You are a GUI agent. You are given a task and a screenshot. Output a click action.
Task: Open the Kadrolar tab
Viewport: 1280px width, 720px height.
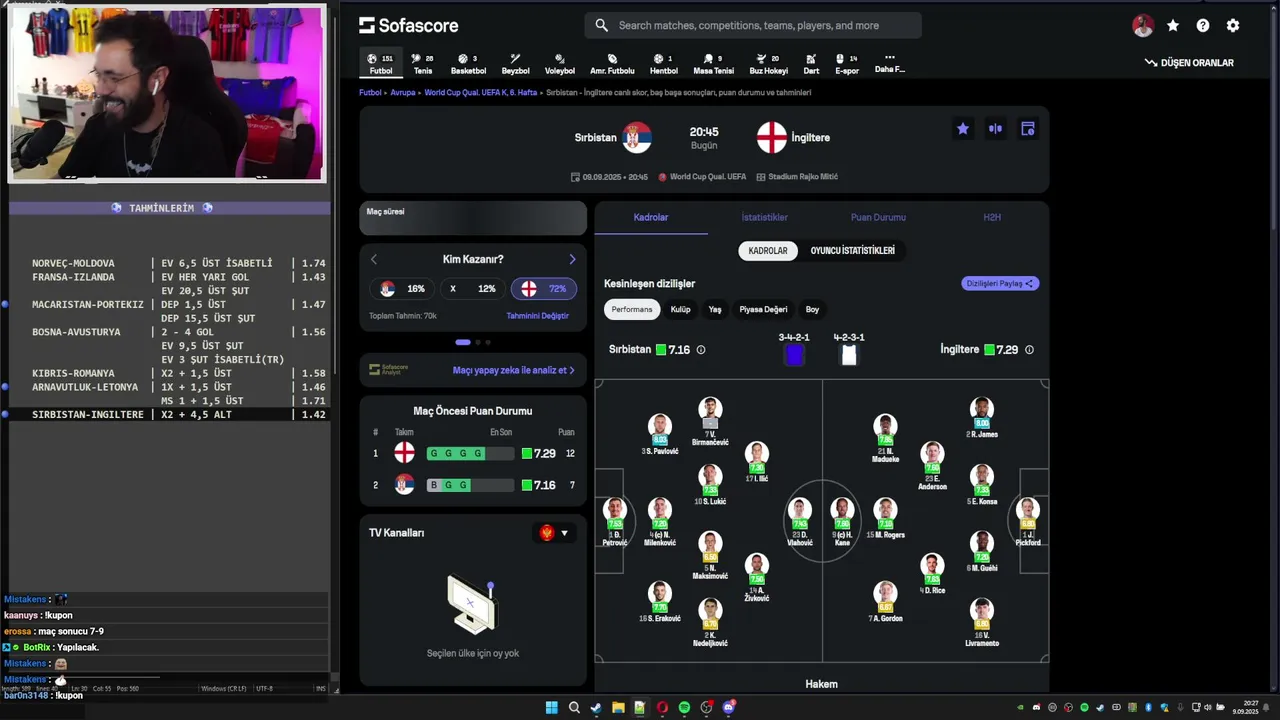coord(651,217)
